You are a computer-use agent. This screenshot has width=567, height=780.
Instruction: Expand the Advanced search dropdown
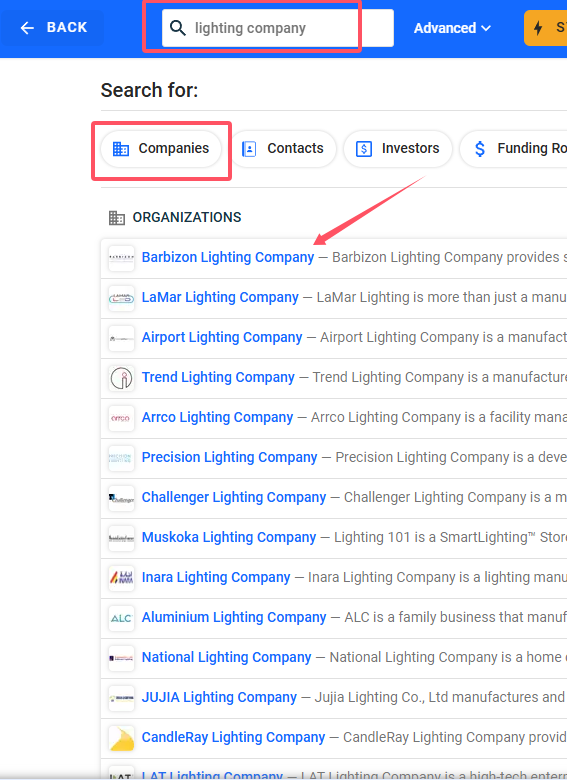pyautogui.click(x=452, y=28)
